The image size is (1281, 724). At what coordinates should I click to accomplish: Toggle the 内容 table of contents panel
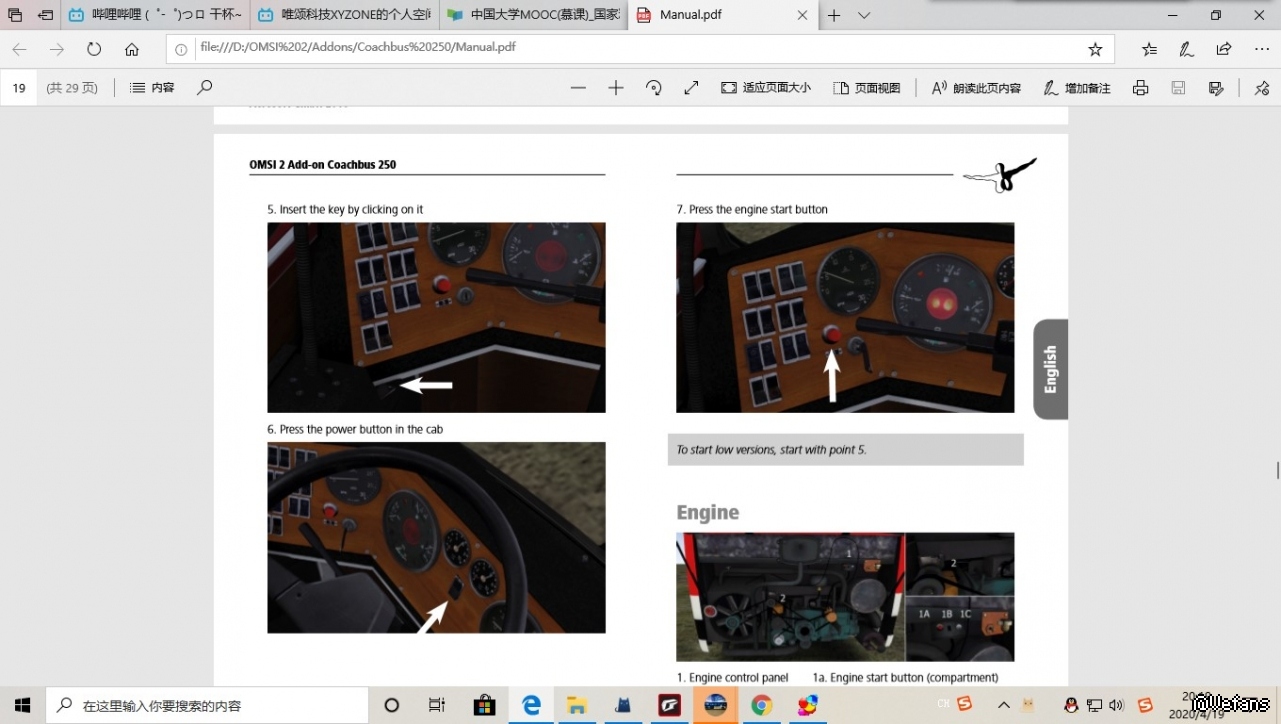(152, 88)
